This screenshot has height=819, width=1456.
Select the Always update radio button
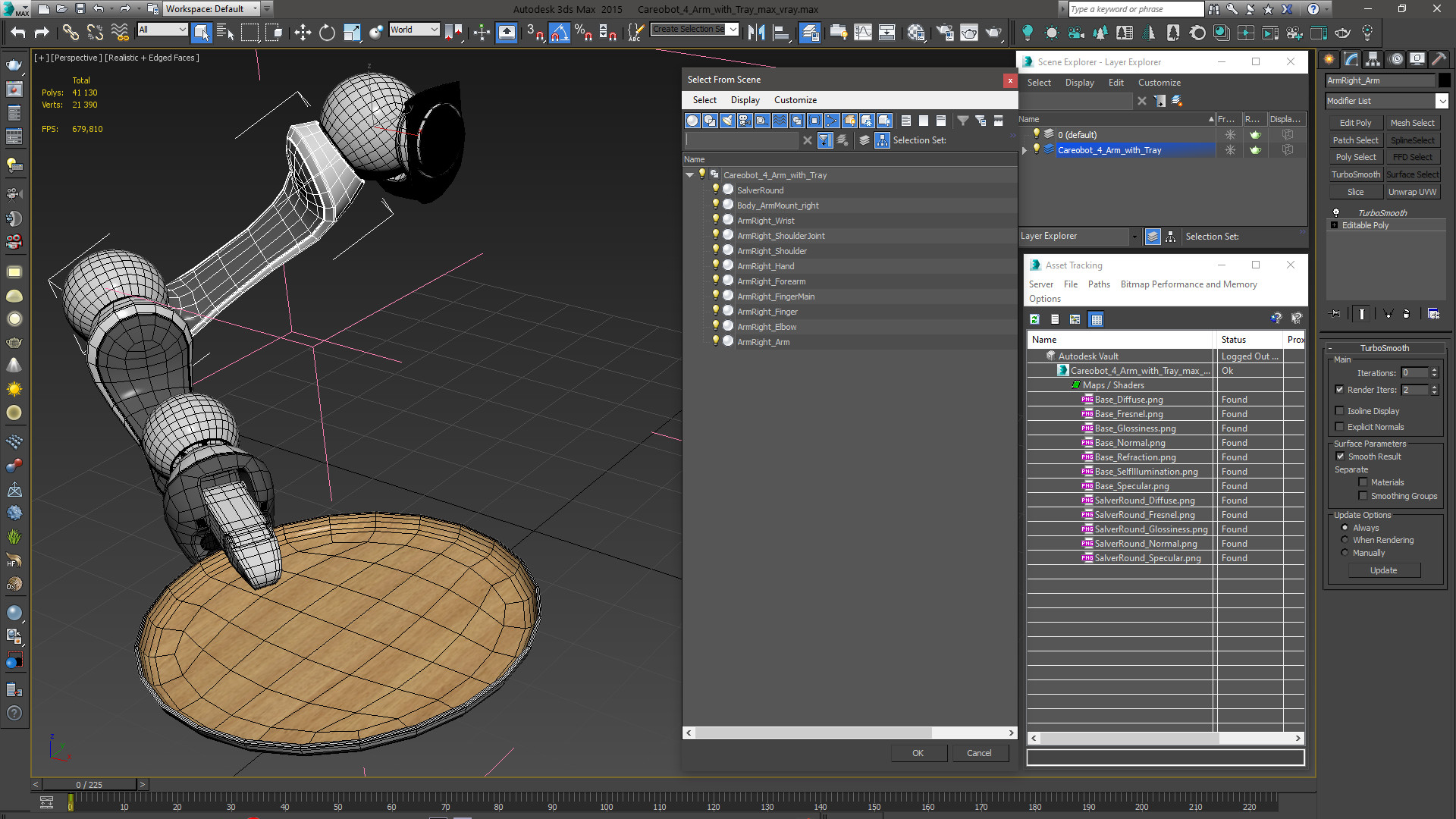[1345, 528]
